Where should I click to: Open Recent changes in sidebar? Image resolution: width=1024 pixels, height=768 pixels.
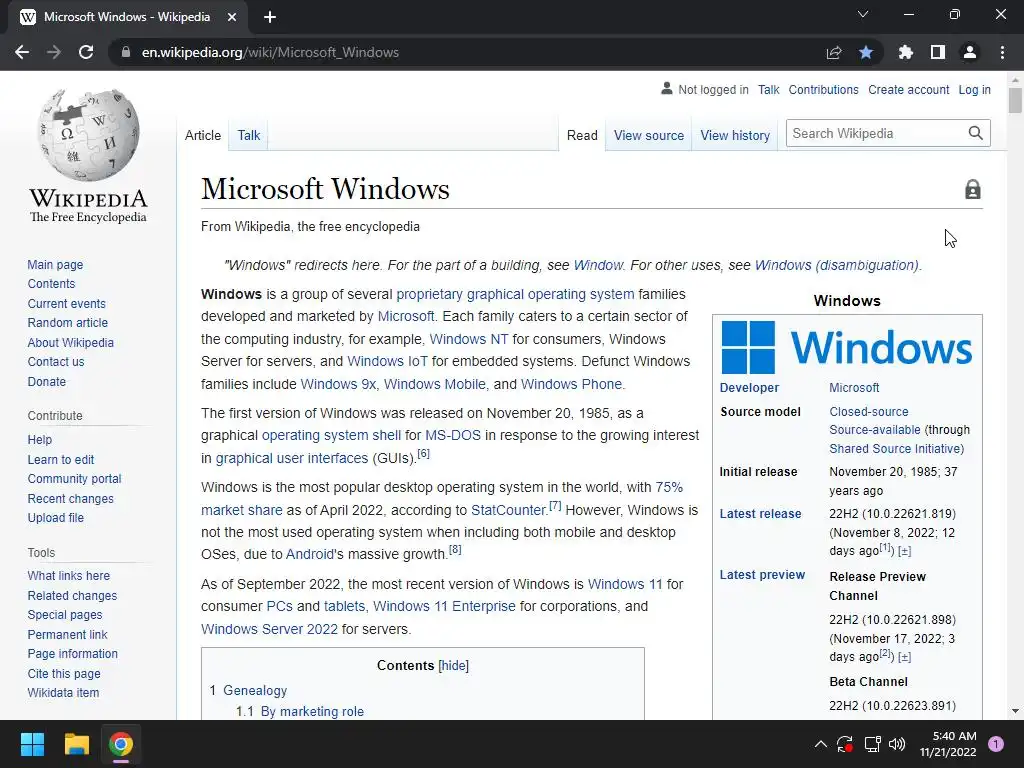tap(71, 498)
